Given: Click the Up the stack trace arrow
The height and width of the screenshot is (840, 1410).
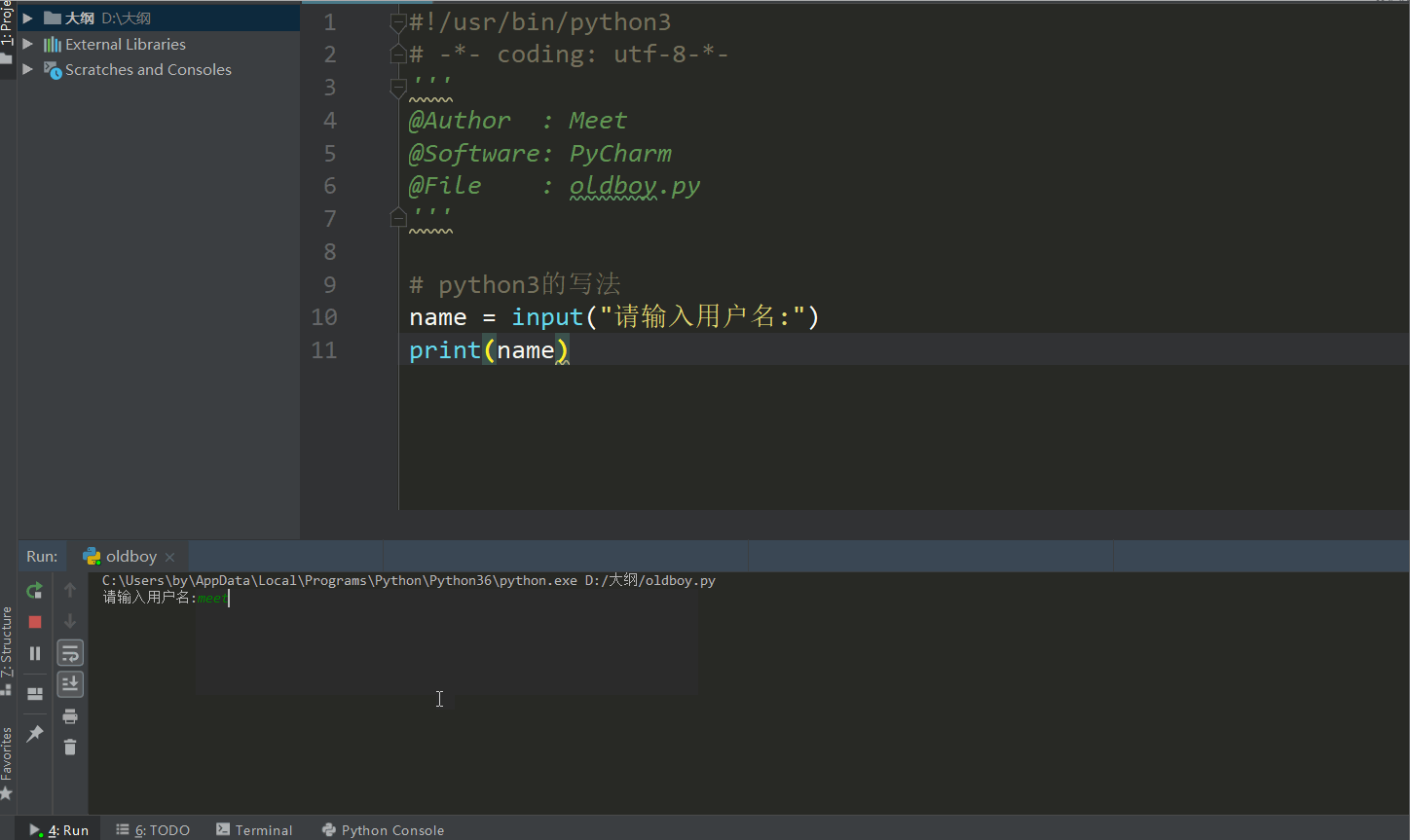Looking at the screenshot, I should coord(70,590).
